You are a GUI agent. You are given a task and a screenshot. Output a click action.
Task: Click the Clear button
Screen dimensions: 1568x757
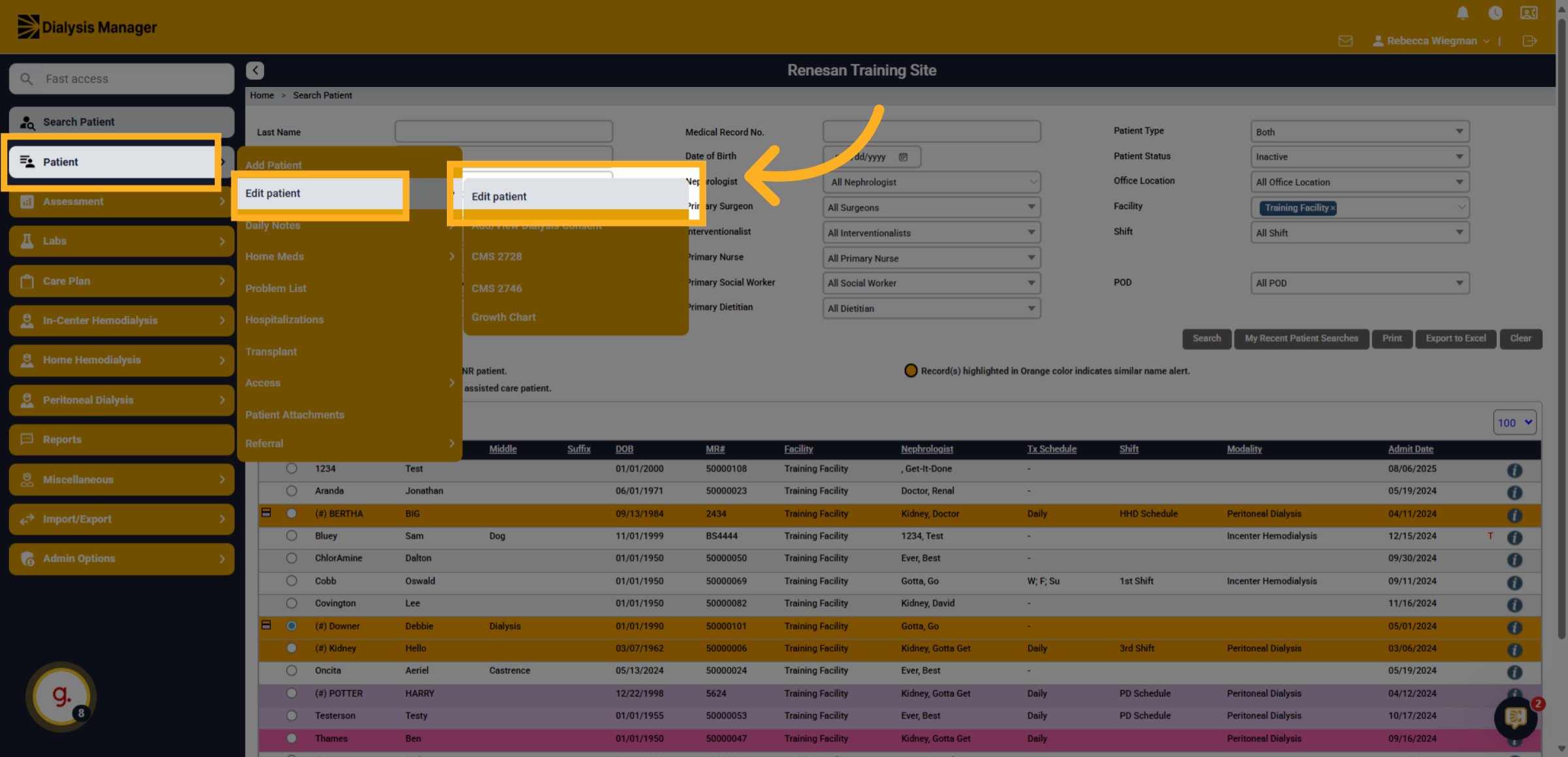tap(1520, 338)
